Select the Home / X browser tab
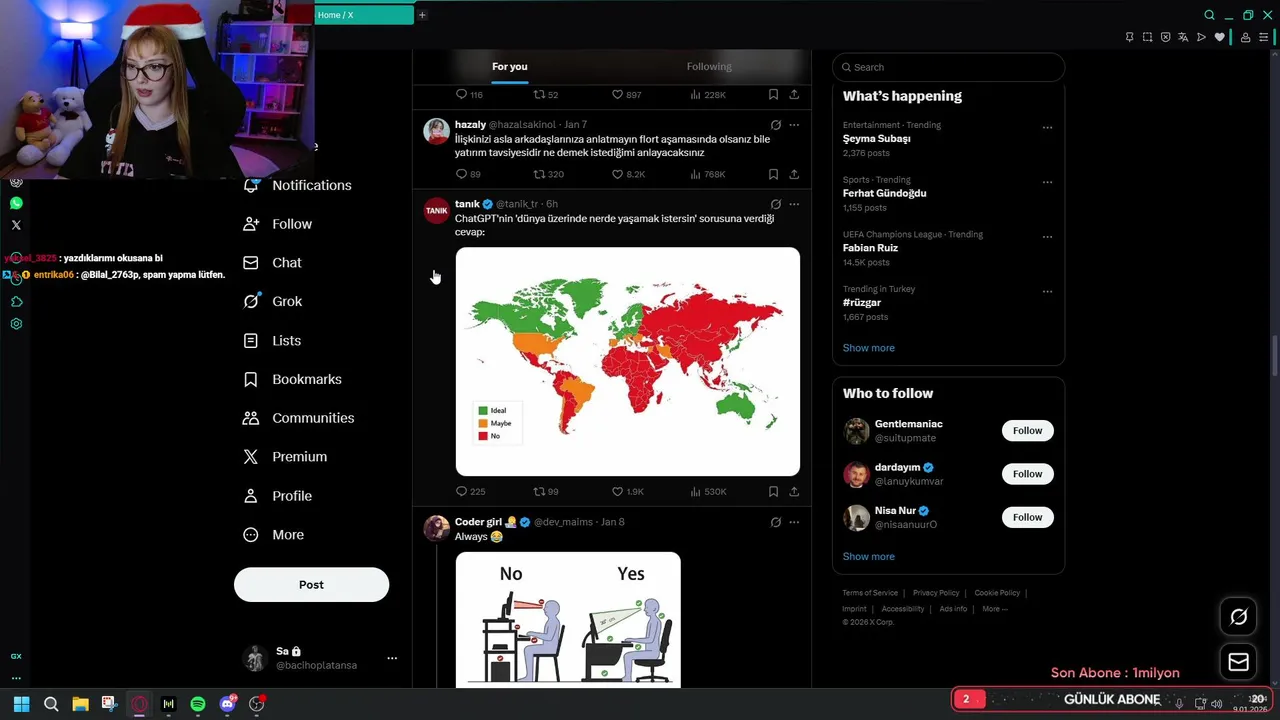The width and height of the screenshot is (1280, 720). tap(364, 15)
